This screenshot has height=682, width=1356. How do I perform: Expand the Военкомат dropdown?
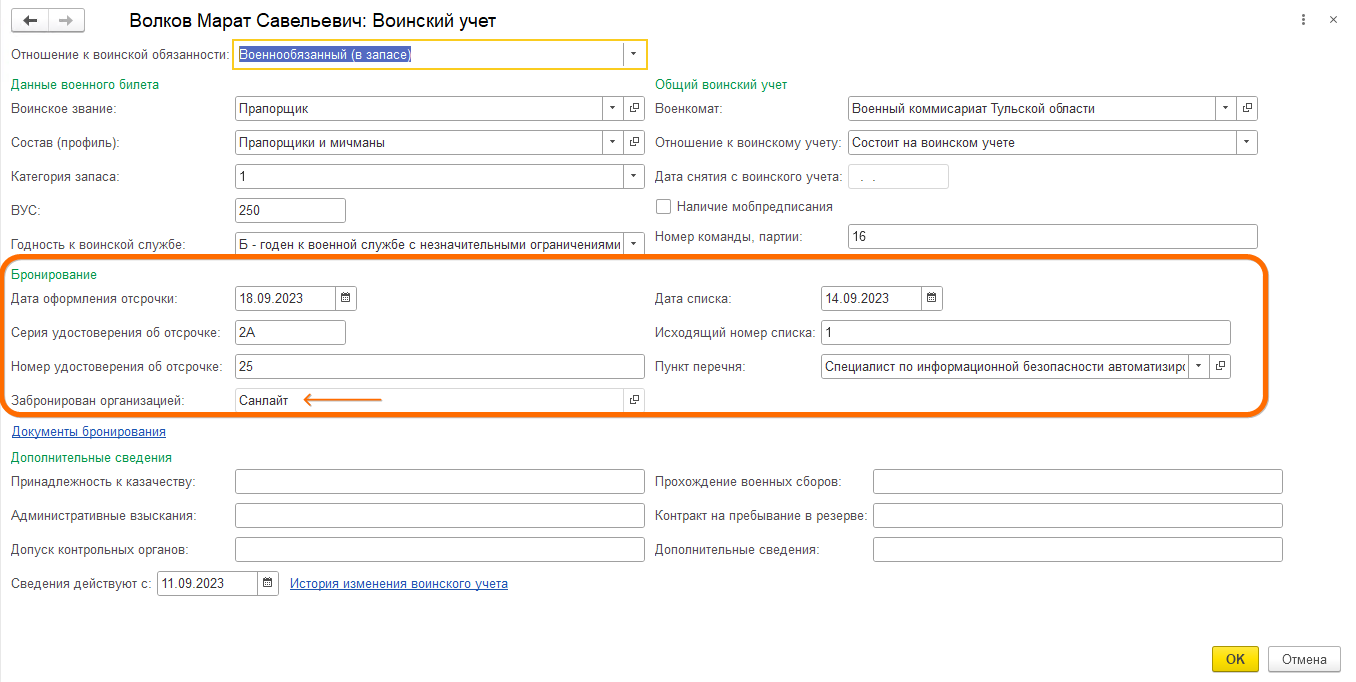click(1226, 108)
